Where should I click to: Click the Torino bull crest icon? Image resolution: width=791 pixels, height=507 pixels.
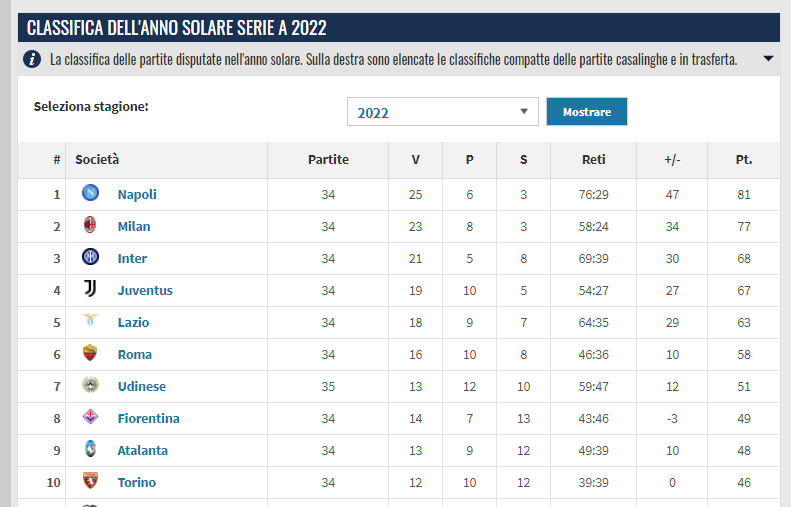pos(90,481)
